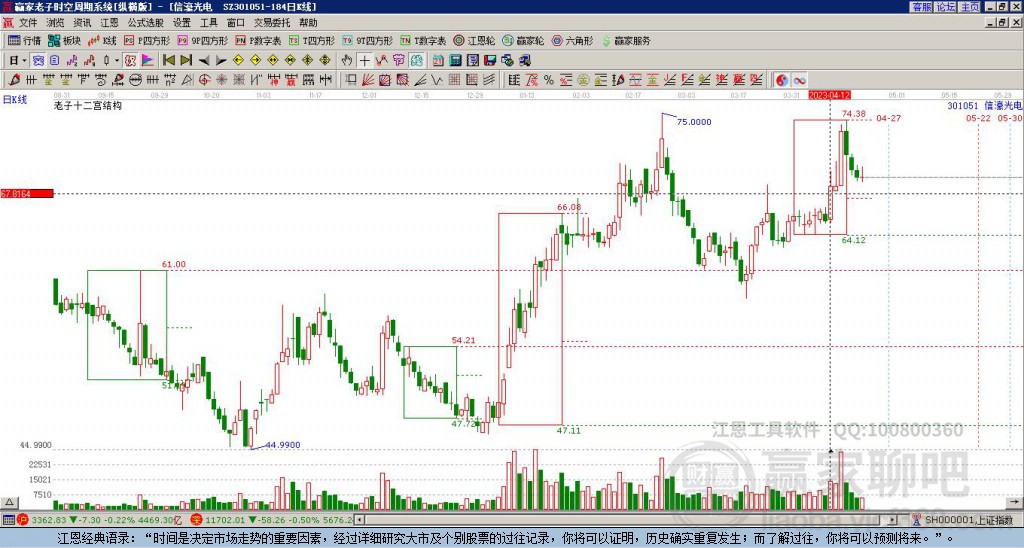This screenshot has width=1024, height=548.
Task: Click the red floppy save icon
Action: 490,61
